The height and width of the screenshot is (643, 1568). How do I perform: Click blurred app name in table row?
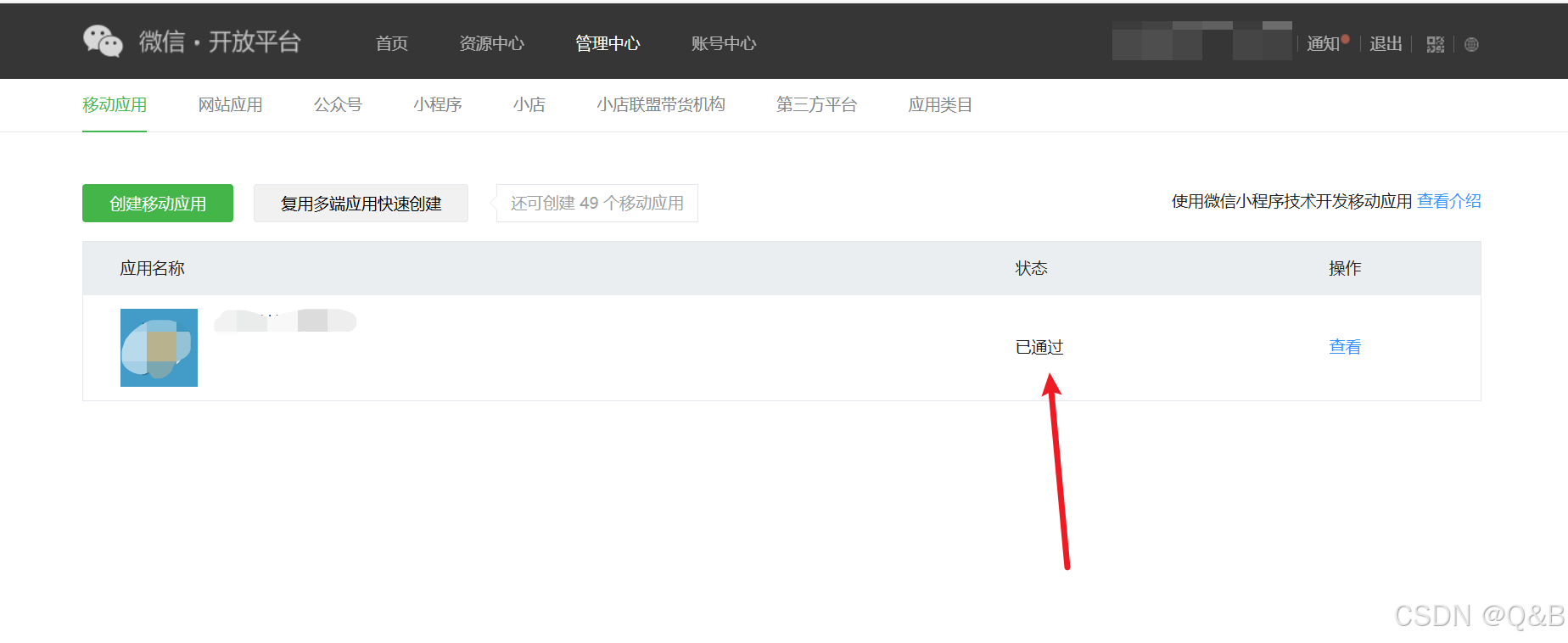click(x=285, y=321)
